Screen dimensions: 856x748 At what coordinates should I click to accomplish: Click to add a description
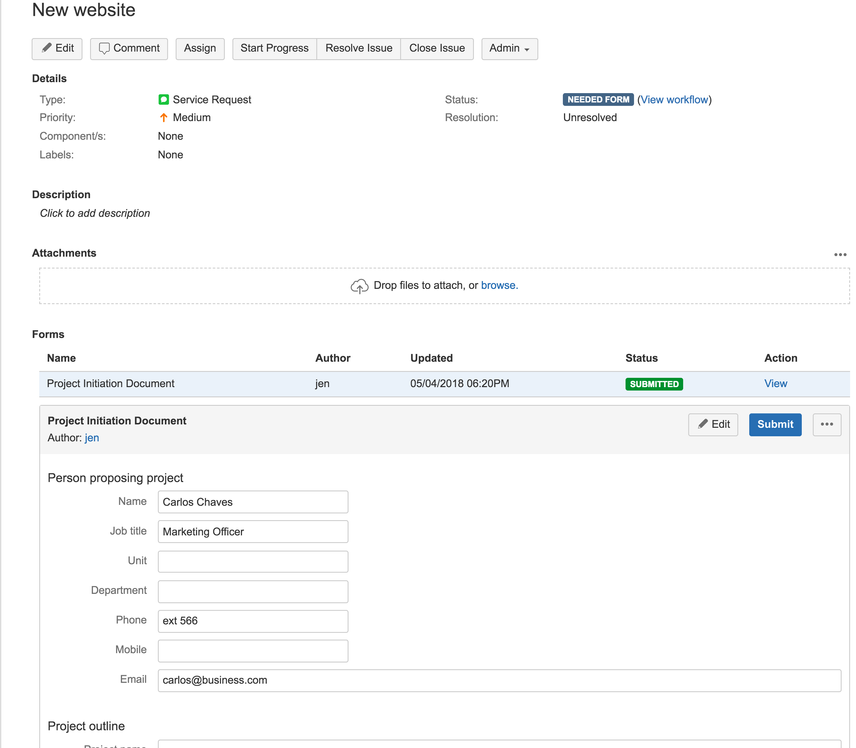(x=95, y=213)
